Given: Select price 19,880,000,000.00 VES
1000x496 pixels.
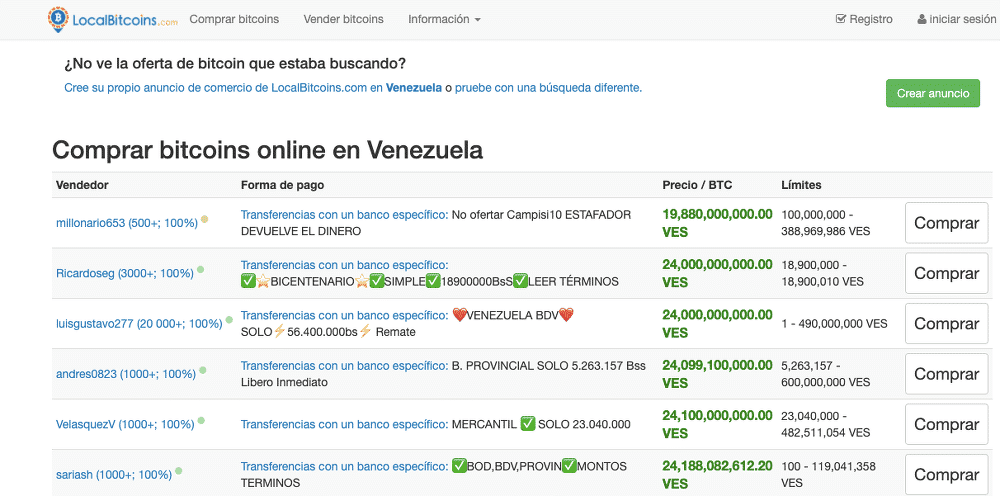Looking at the screenshot, I should pos(717,223).
